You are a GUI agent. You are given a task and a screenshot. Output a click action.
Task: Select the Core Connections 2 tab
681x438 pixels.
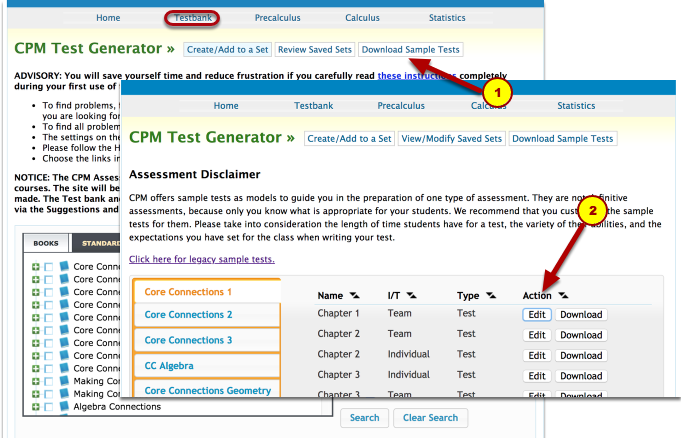pyautogui.click(x=207, y=315)
